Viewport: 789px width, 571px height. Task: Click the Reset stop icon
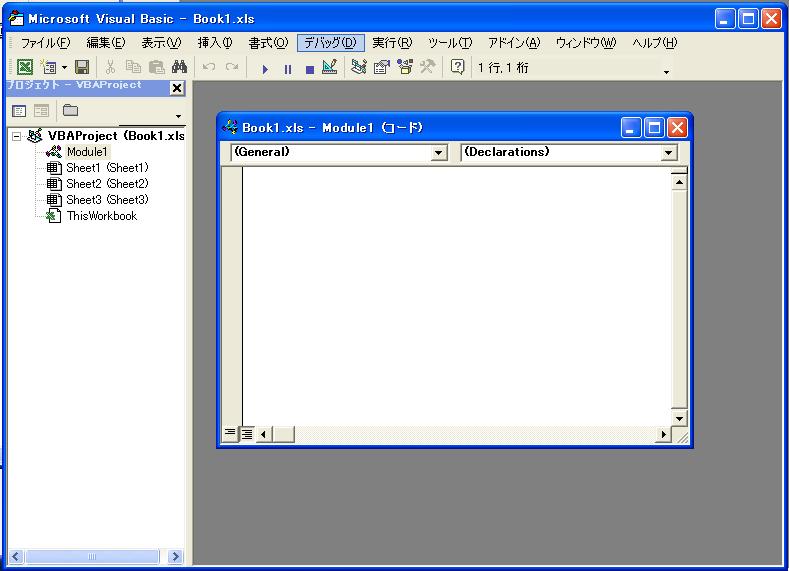tap(310, 69)
